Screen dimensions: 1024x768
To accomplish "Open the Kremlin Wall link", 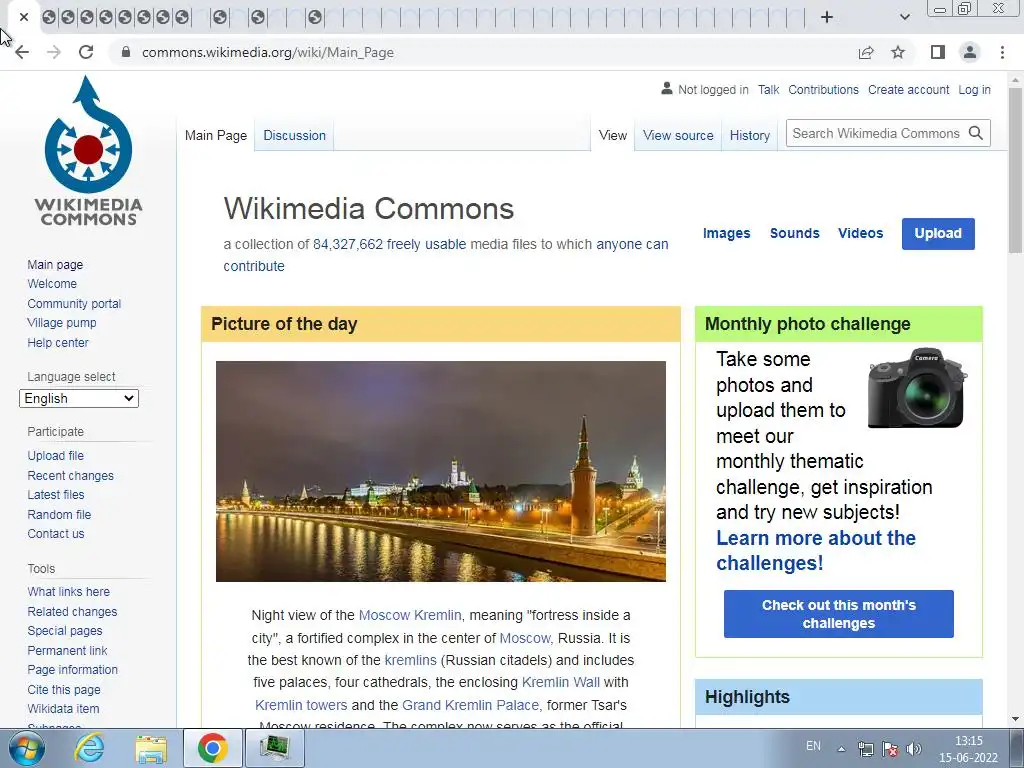I will tap(560, 682).
